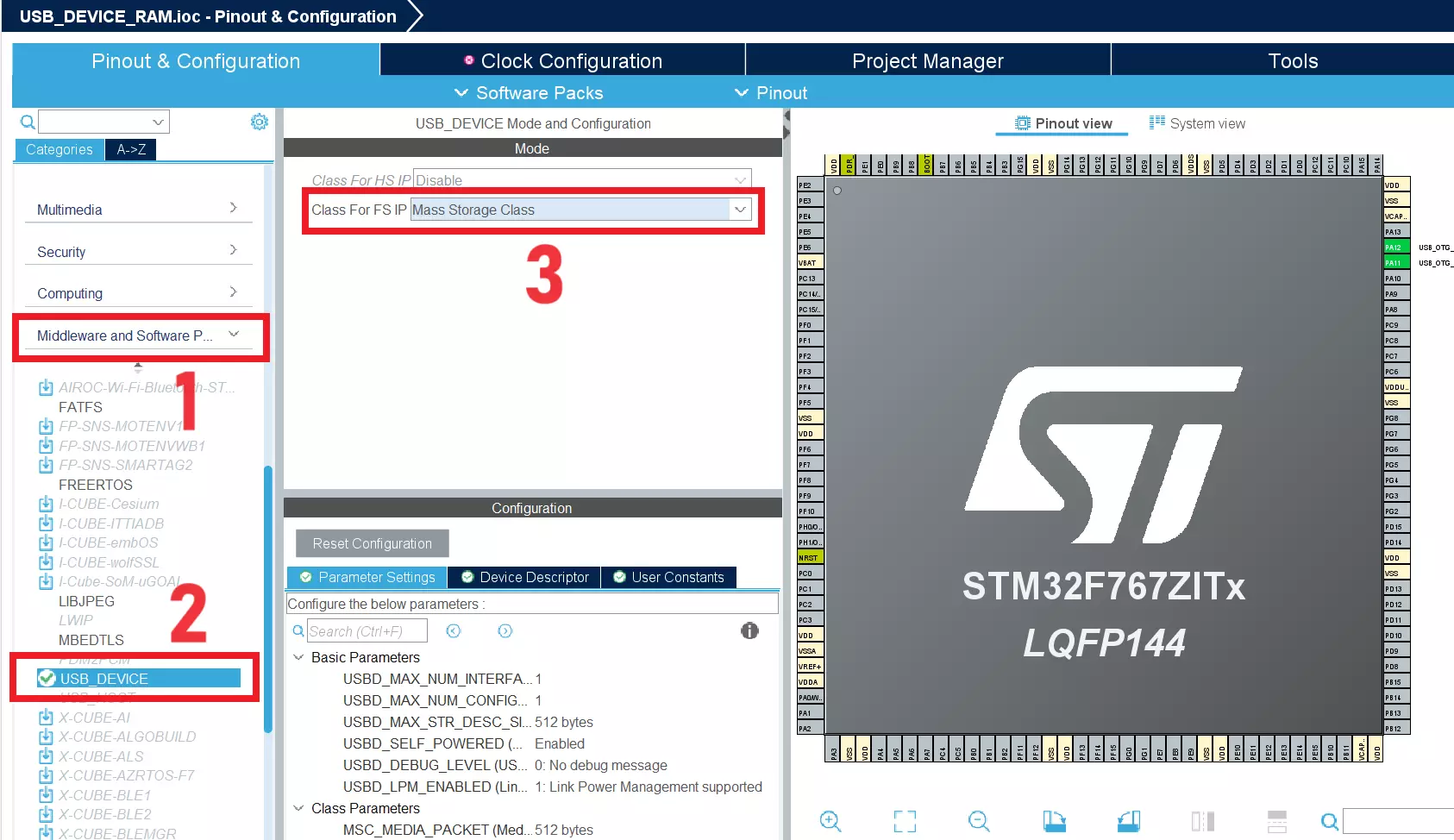The image size is (1454, 840).
Task: Open the Project Manager tab
Action: click(928, 60)
